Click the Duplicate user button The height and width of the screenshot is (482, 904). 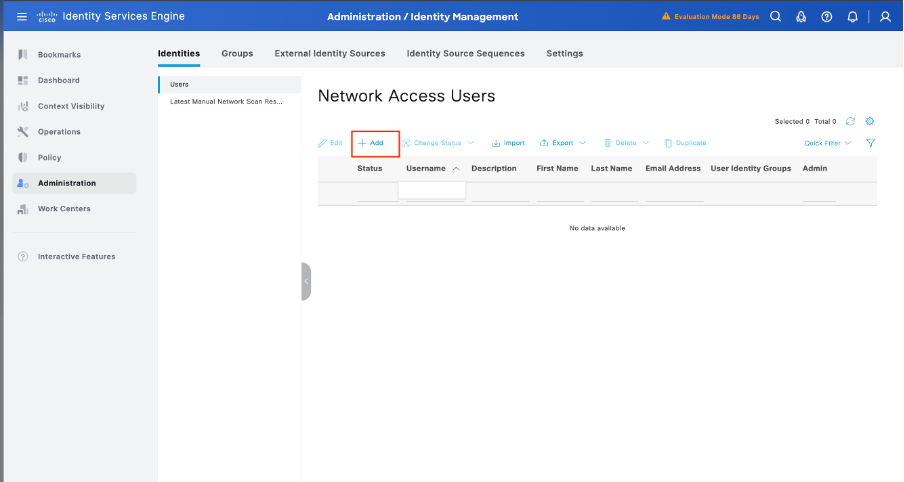point(685,143)
